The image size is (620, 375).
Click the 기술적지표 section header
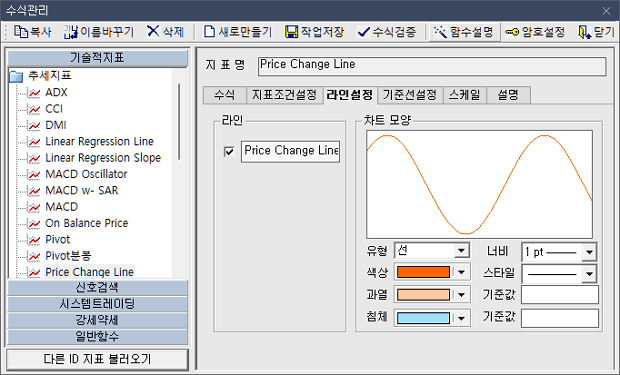pos(97,58)
